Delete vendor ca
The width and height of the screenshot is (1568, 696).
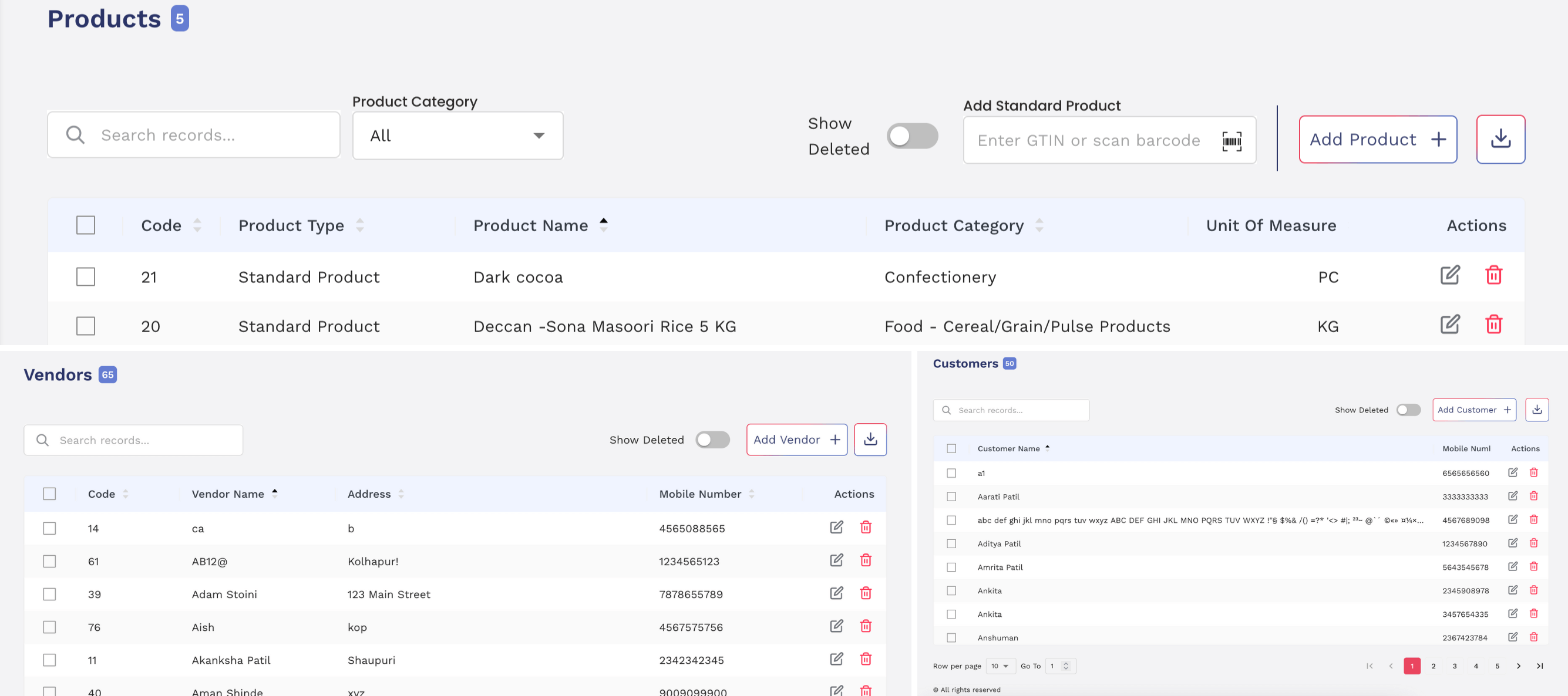point(866,527)
